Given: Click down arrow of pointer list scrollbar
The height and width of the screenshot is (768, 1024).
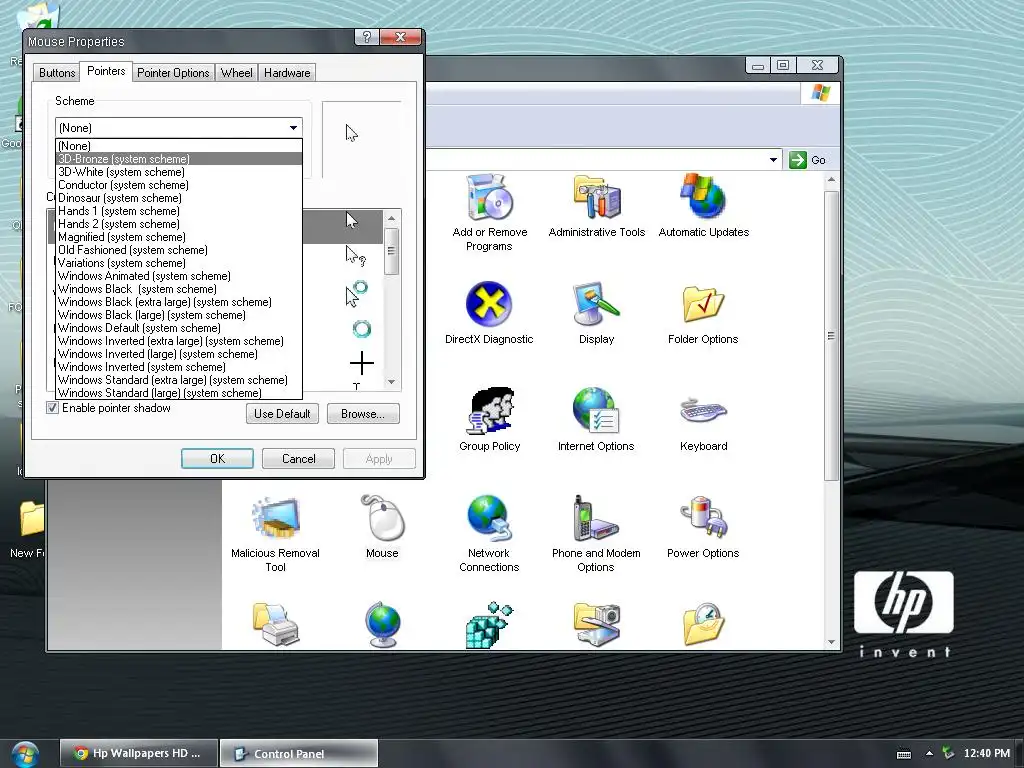Looking at the screenshot, I should pos(391,382).
